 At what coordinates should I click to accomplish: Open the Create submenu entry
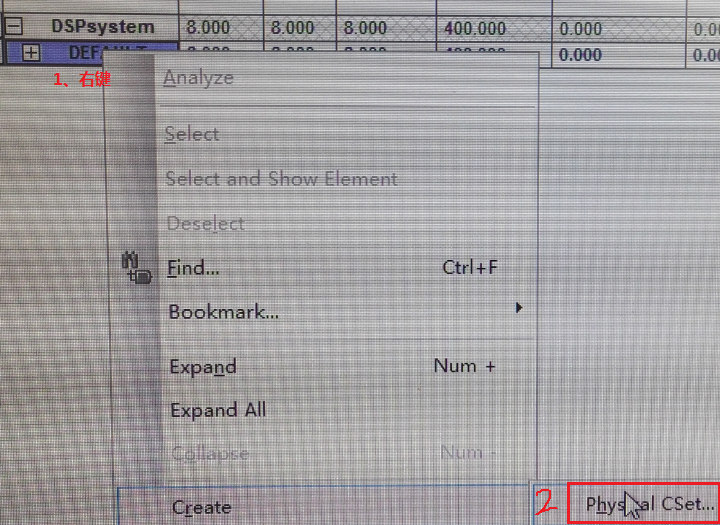click(x=201, y=507)
